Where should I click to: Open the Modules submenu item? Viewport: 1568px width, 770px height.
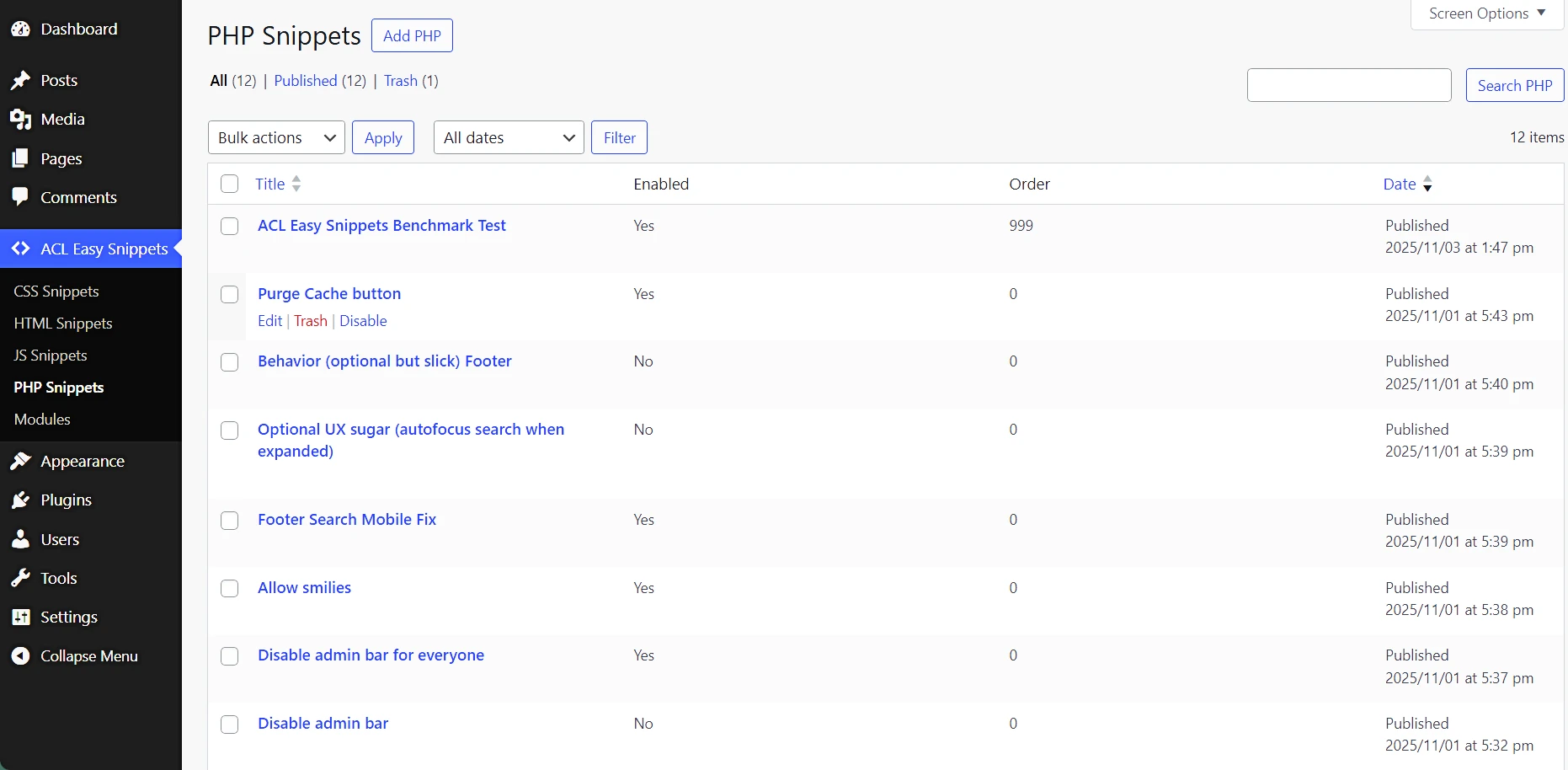pos(42,420)
